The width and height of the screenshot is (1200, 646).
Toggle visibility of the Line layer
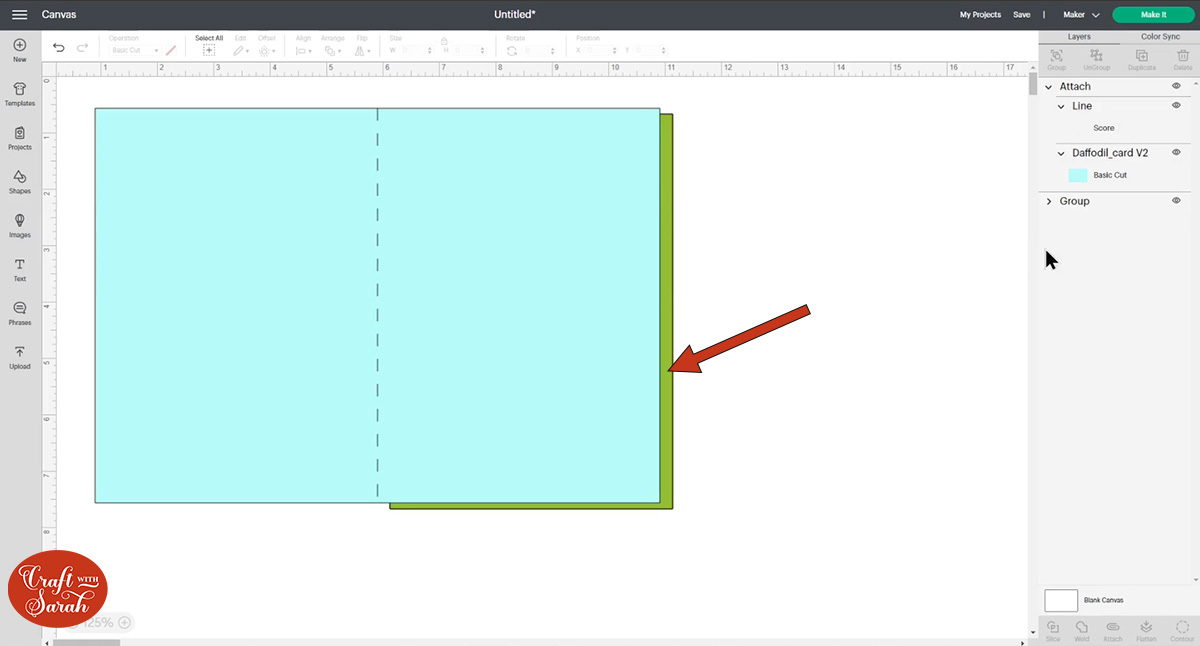[1176, 105]
